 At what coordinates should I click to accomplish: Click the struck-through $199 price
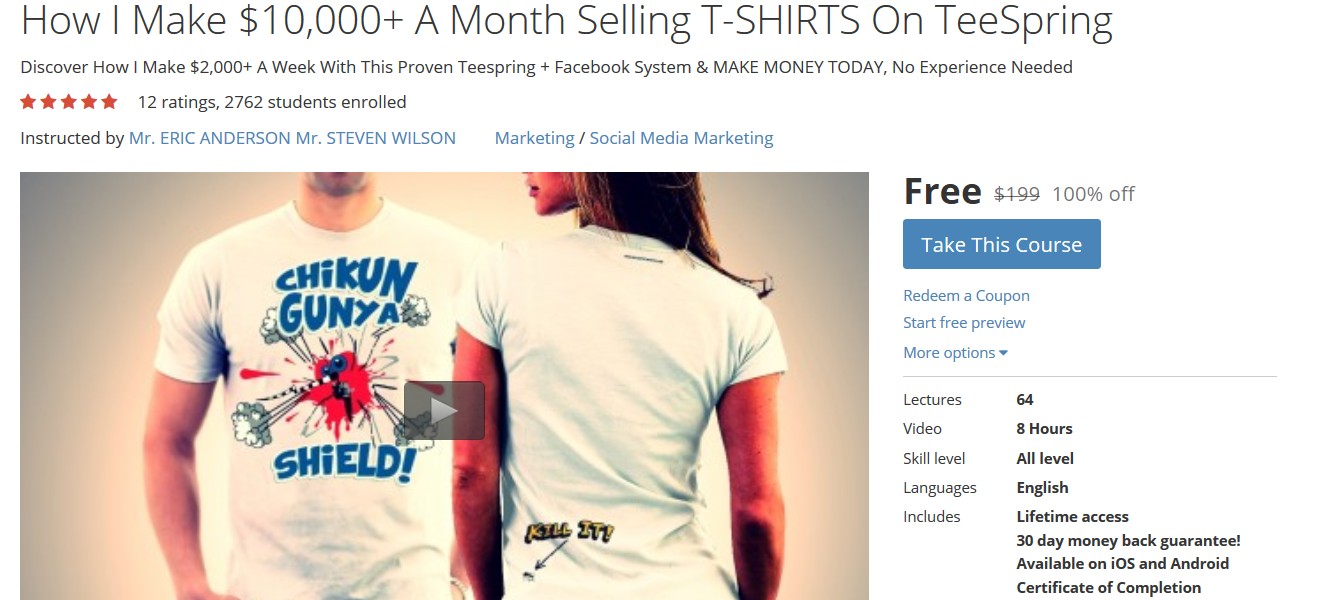tap(1016, 194)
